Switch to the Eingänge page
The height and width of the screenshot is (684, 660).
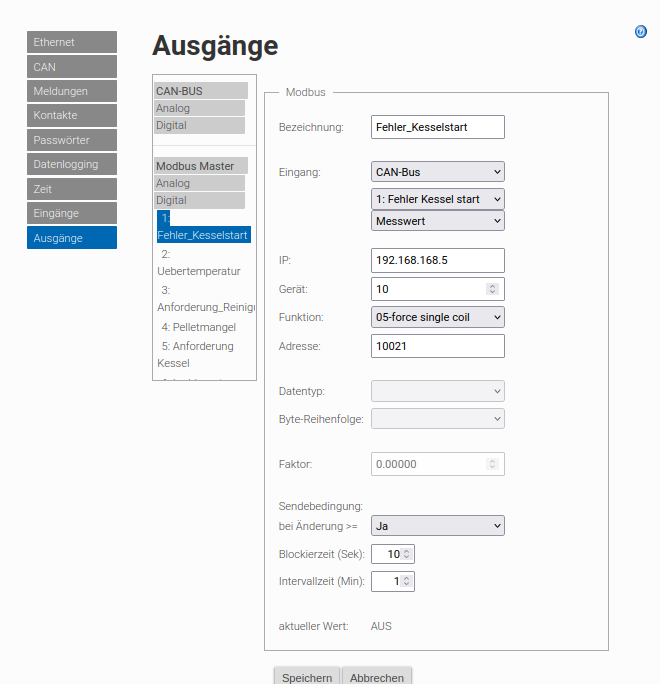(72, 213)
